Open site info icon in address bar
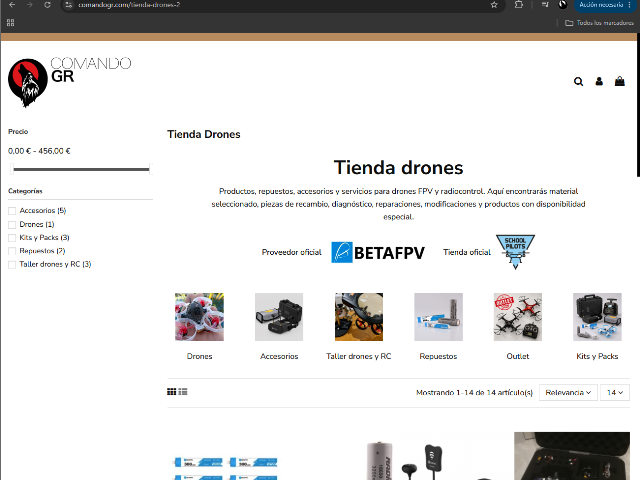640x480 pixels. pyautogui.click(x=69, y=5)
